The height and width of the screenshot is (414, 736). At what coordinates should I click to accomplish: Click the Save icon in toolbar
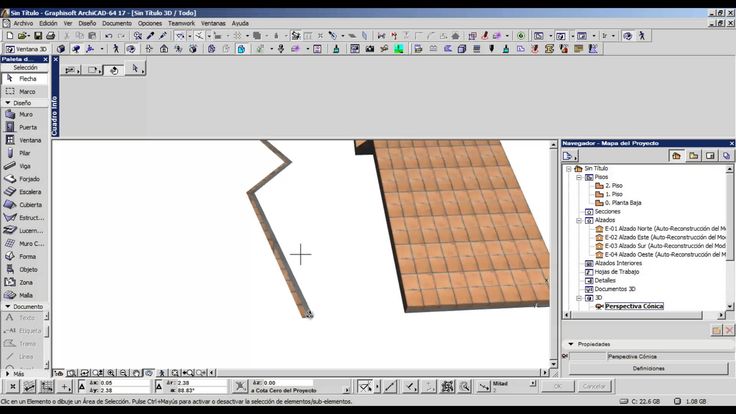pyautogui.click(x=39, y=35)
